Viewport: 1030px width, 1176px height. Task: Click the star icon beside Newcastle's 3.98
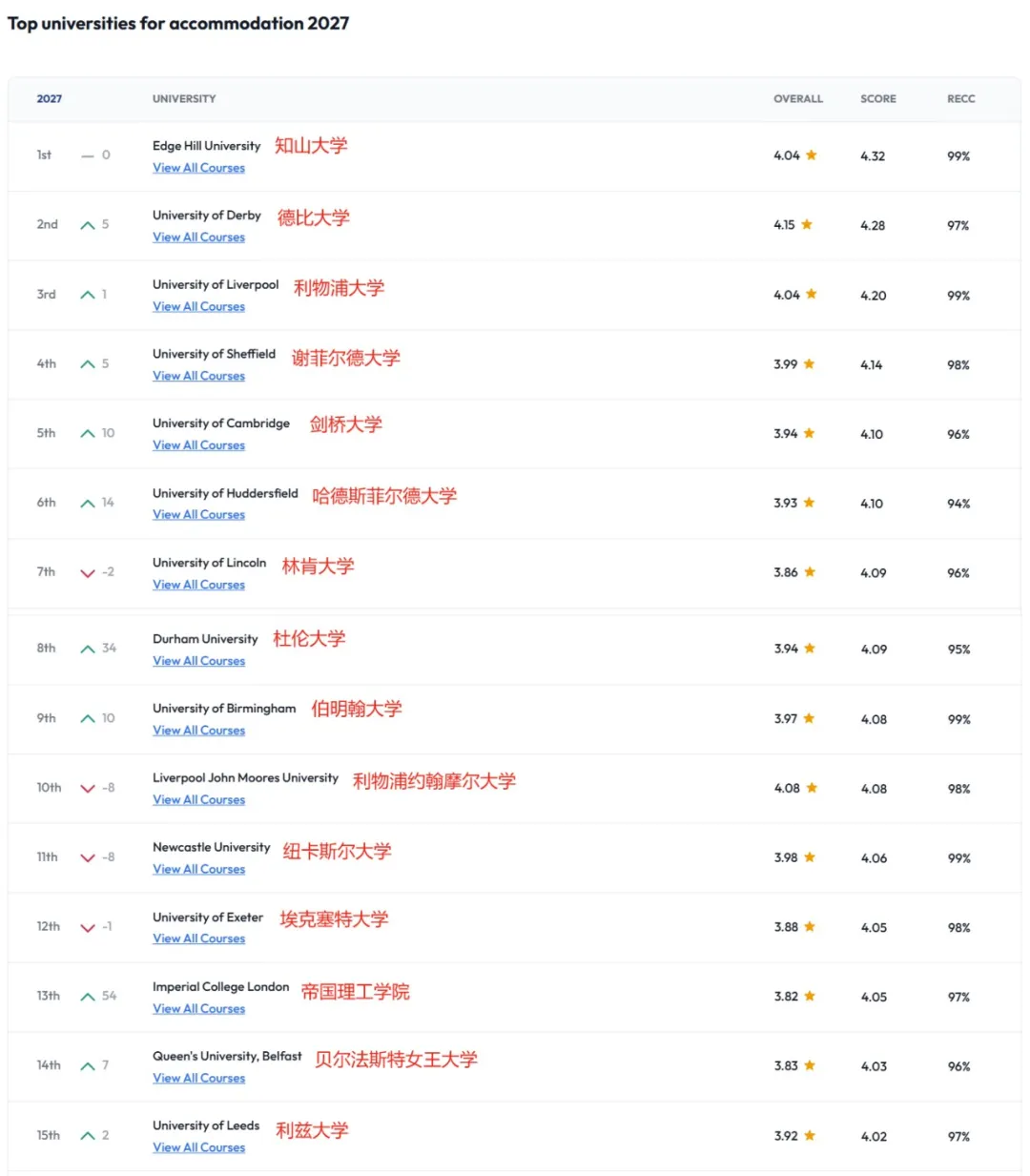810,857
